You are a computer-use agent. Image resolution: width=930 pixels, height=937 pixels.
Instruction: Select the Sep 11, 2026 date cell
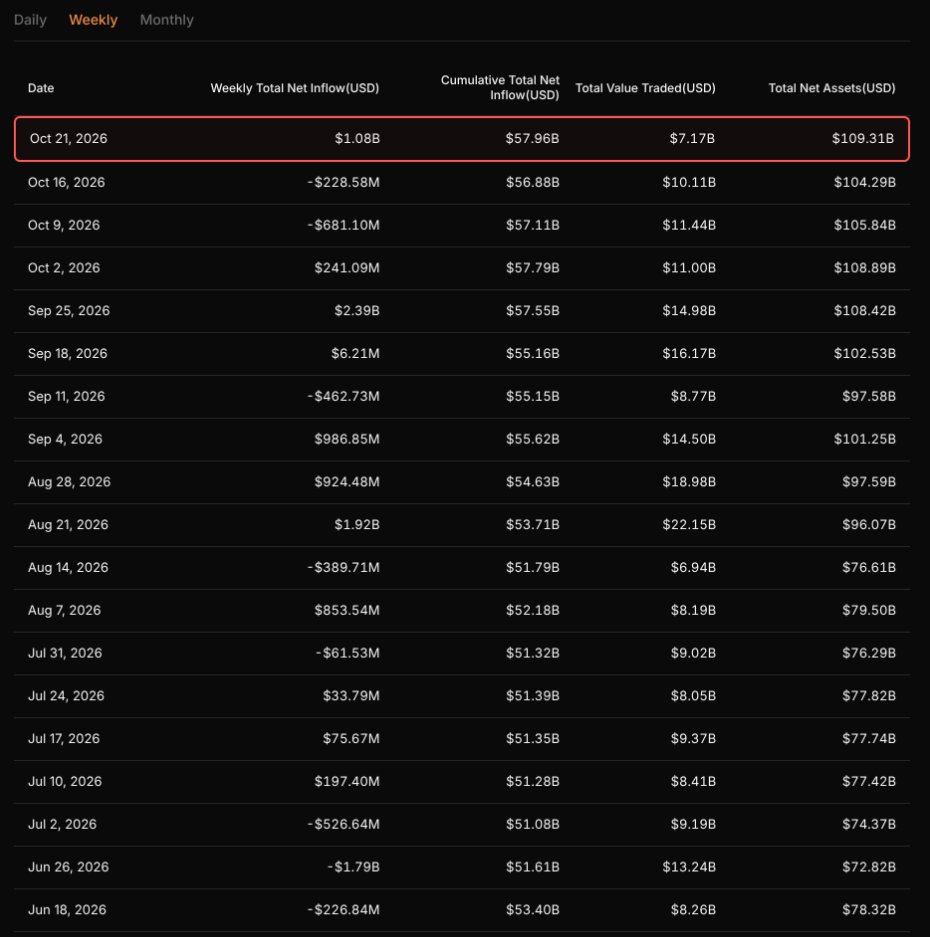pos(66,396)
